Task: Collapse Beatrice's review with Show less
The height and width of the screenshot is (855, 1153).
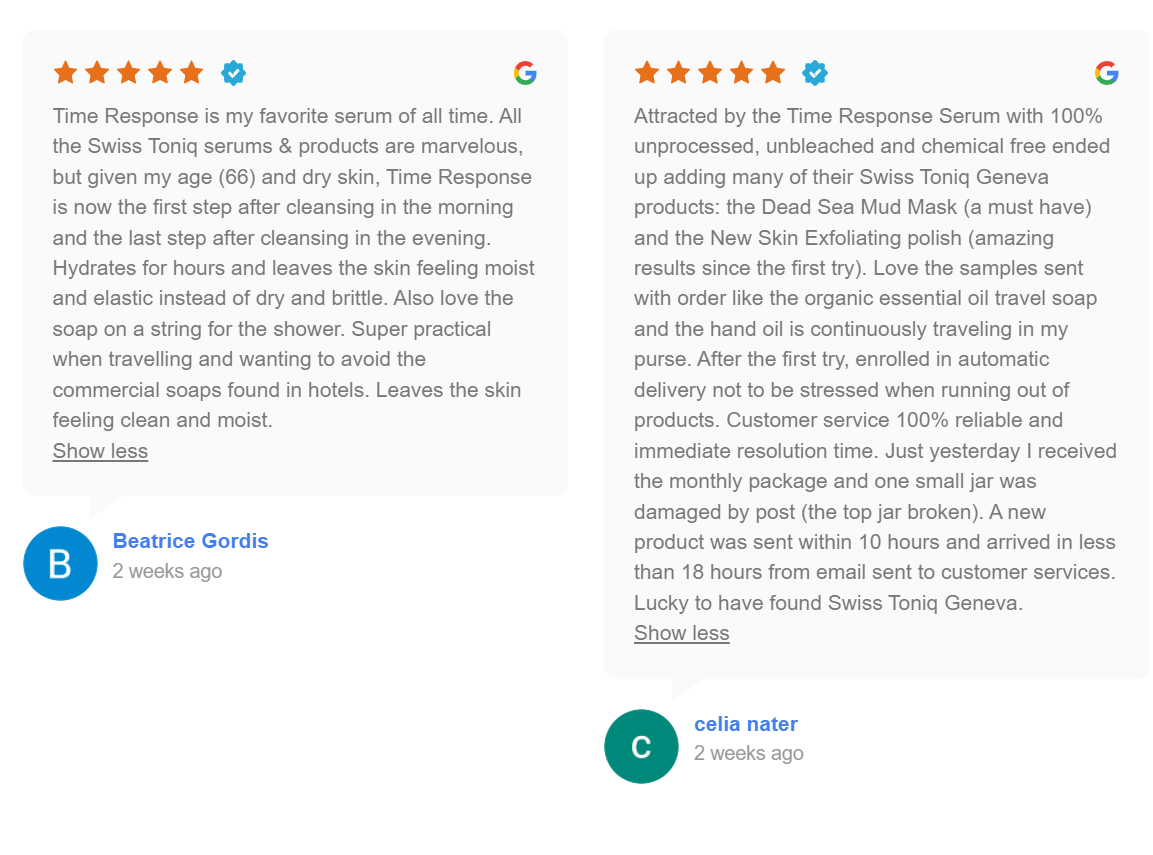Action: 100,451
